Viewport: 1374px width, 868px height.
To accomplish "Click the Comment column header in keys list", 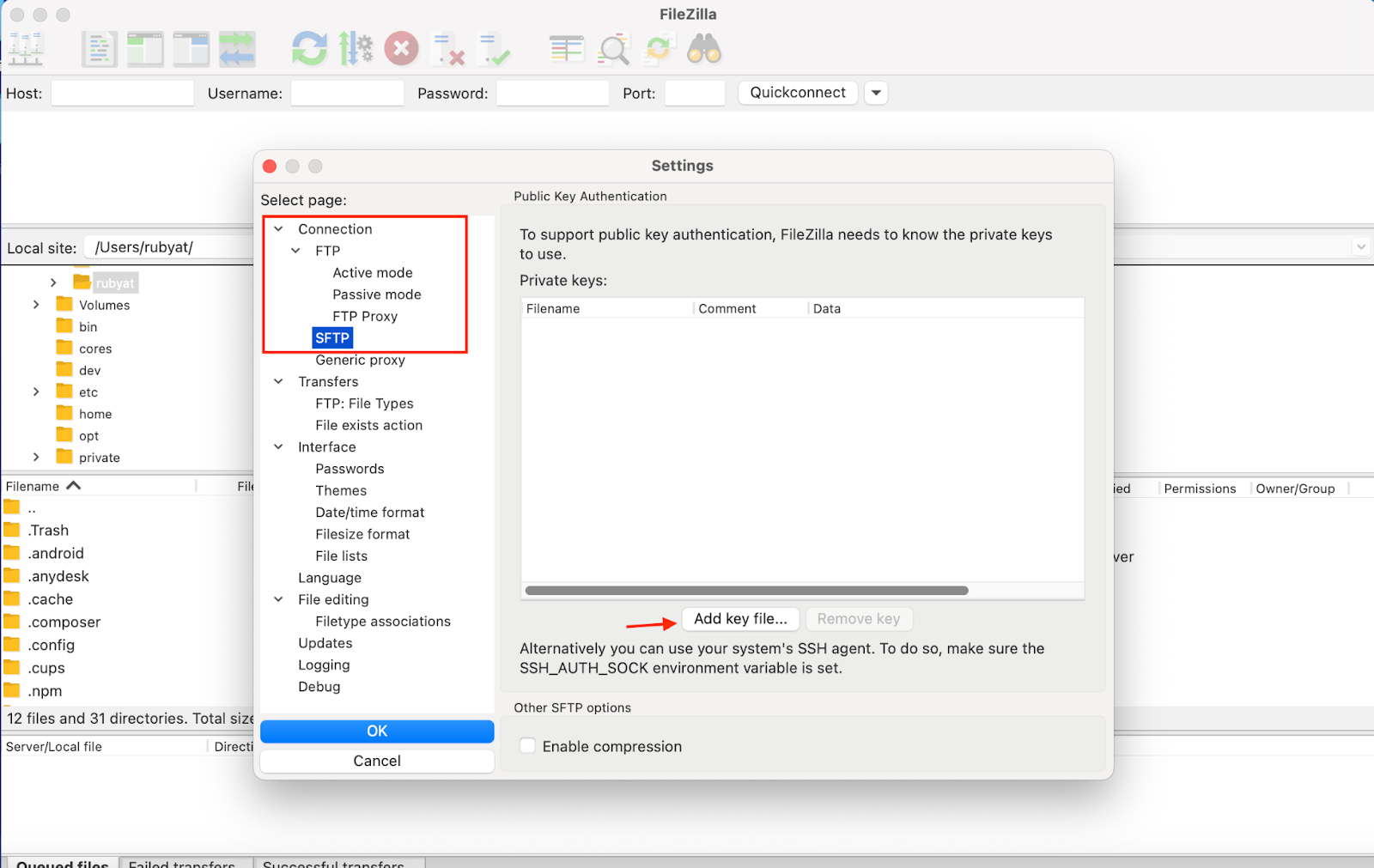I will point(750,308).
